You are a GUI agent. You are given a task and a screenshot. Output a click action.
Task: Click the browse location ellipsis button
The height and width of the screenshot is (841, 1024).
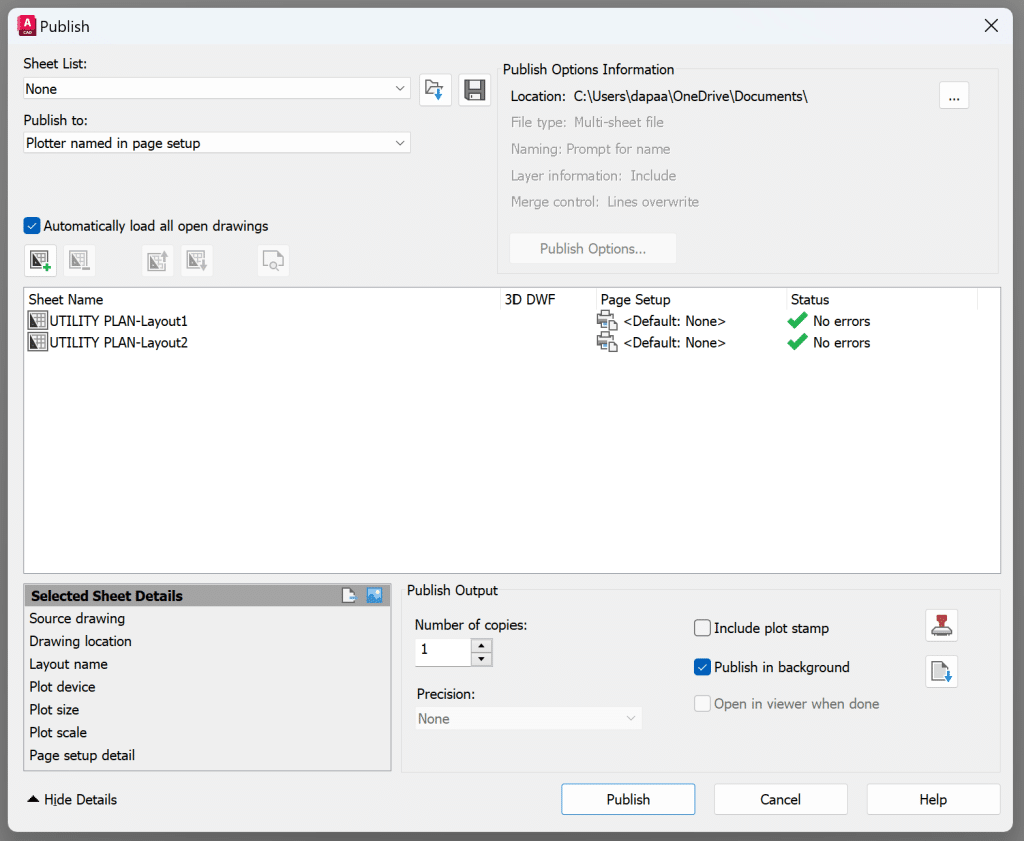pyautogui.click(x=953, y=96)
